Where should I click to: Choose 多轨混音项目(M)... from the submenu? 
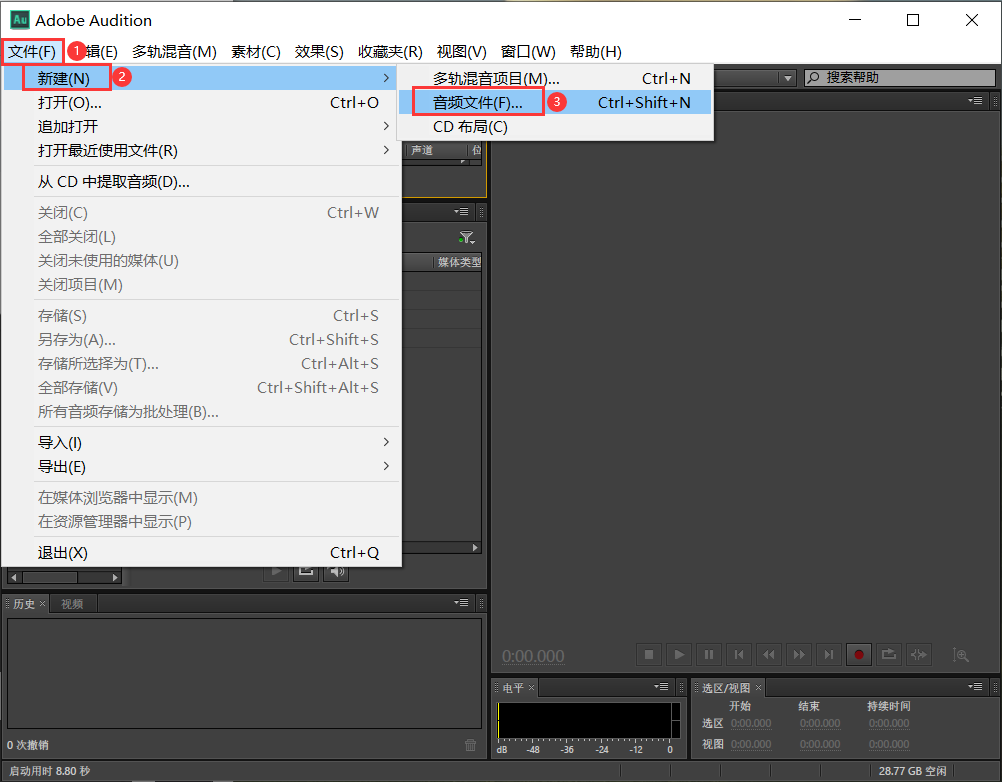[x=555, y=79]
